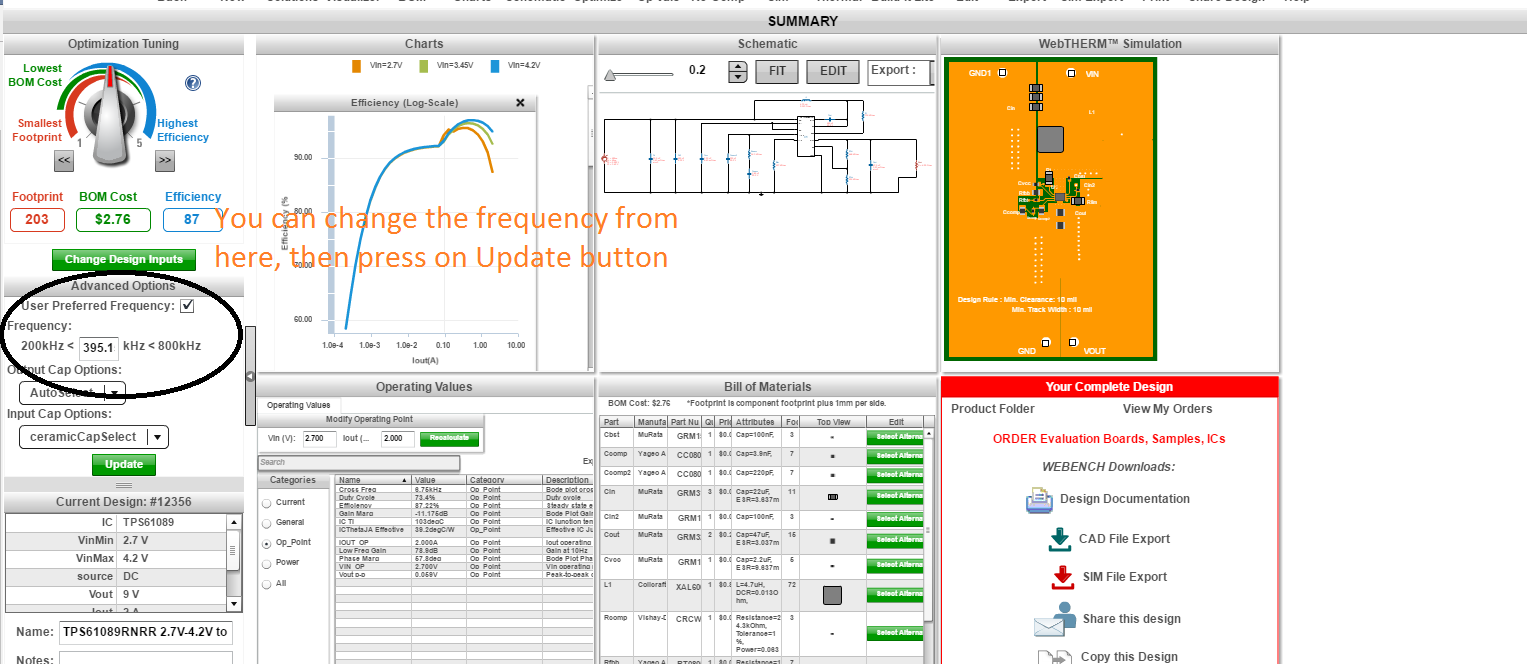The height and width of the screenshot is (664, 1527).
Task: Open the WebTHERM board simulation image
Action: [x=1051, y=208]
